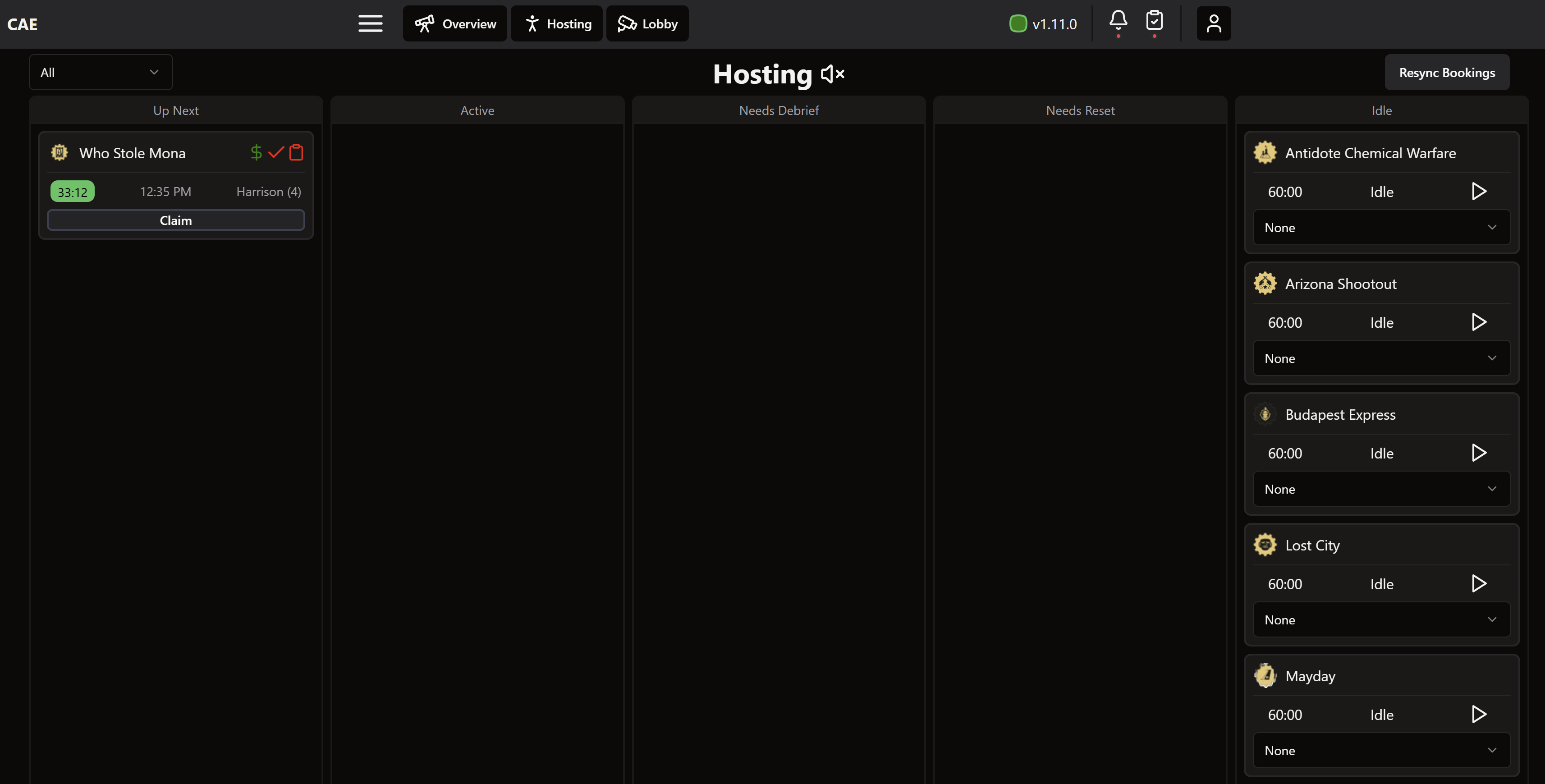The height and width of the screenshot is (784, 1545).
Task: Start the Mayday room timer
Action: pos(1478,715)
